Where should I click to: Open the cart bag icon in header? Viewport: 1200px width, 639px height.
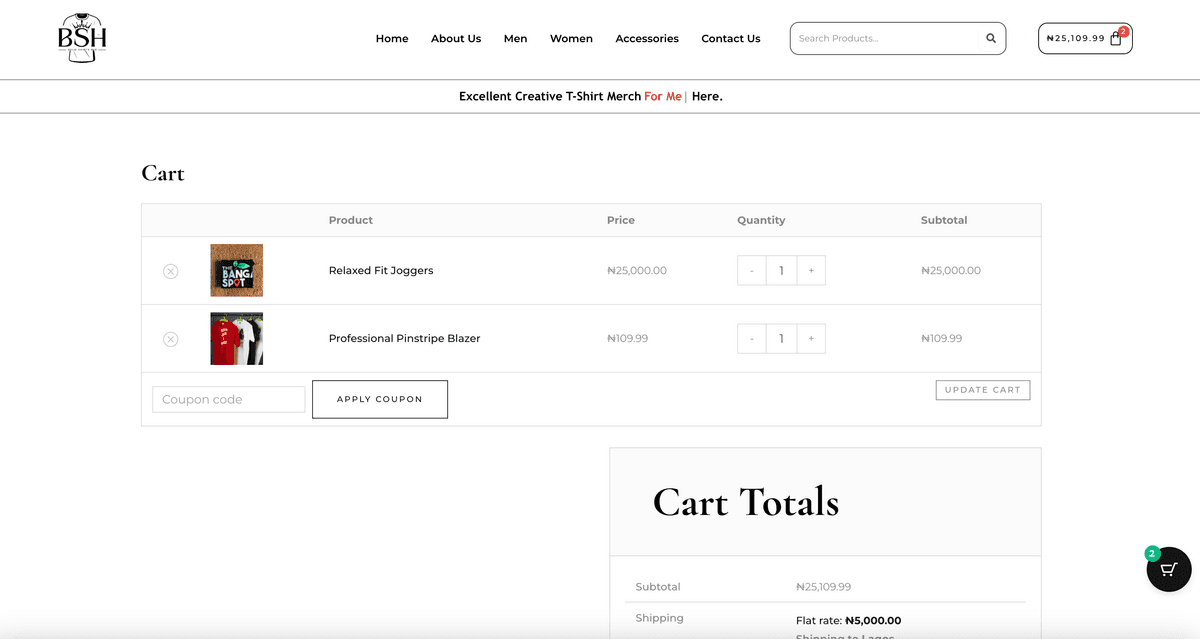coord(1113,38)
